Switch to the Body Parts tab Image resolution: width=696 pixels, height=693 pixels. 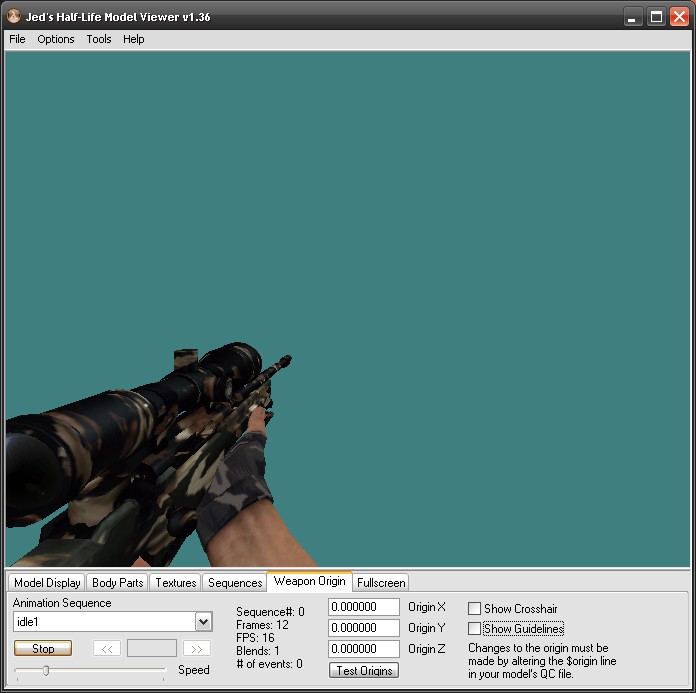[118, 582]
